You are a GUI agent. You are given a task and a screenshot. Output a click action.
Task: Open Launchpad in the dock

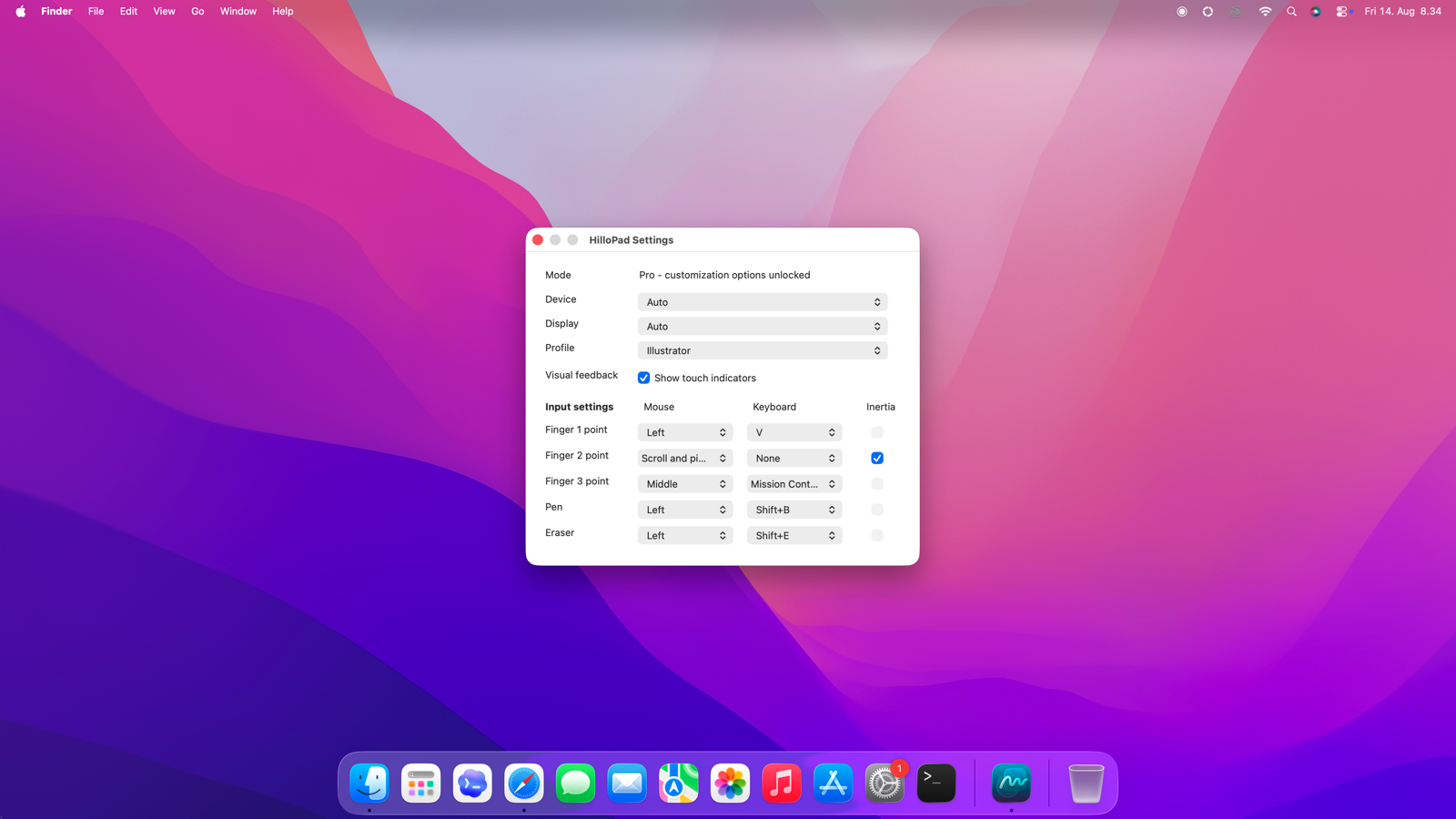tap(420, 784)
